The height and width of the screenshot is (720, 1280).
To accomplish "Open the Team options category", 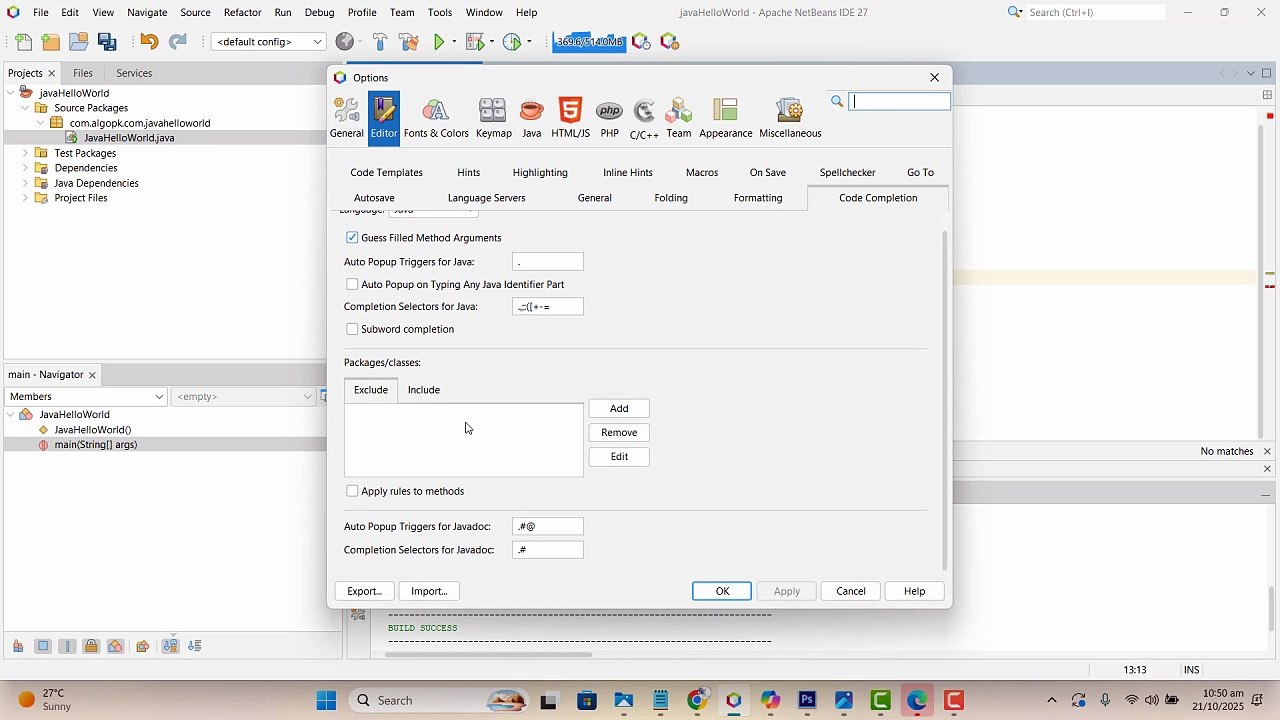I will point(679,118).
